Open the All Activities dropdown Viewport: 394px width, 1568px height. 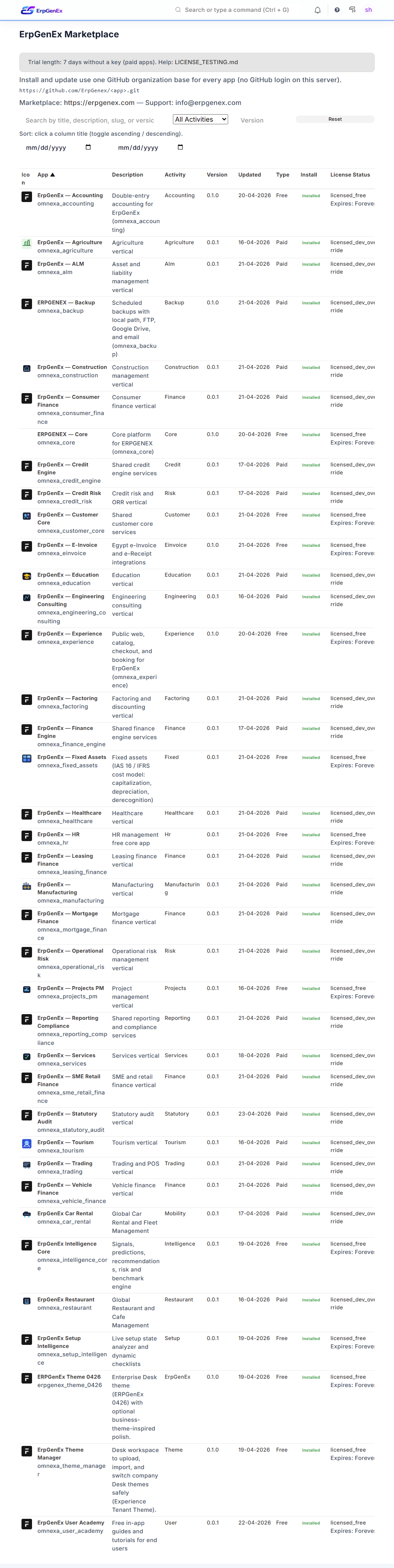[200, 120]
